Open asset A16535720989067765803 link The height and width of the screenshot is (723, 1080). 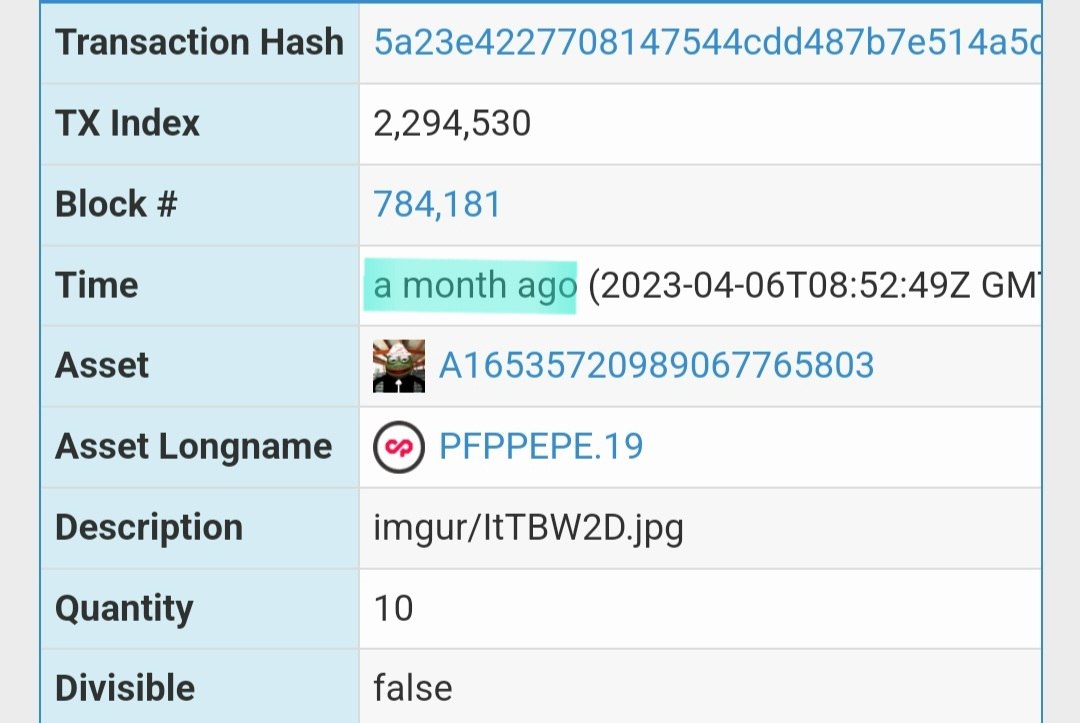(x=656, y=366)
